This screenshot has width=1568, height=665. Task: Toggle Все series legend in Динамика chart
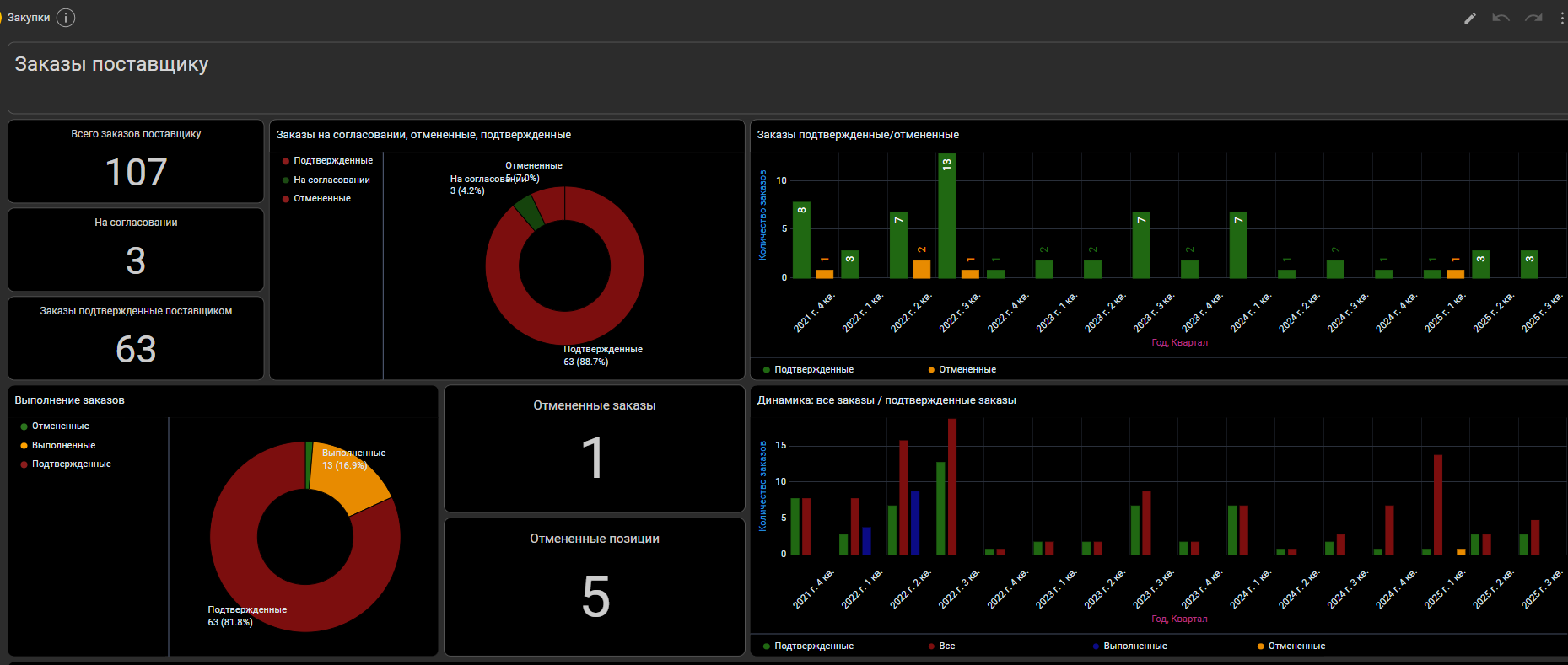946,646
